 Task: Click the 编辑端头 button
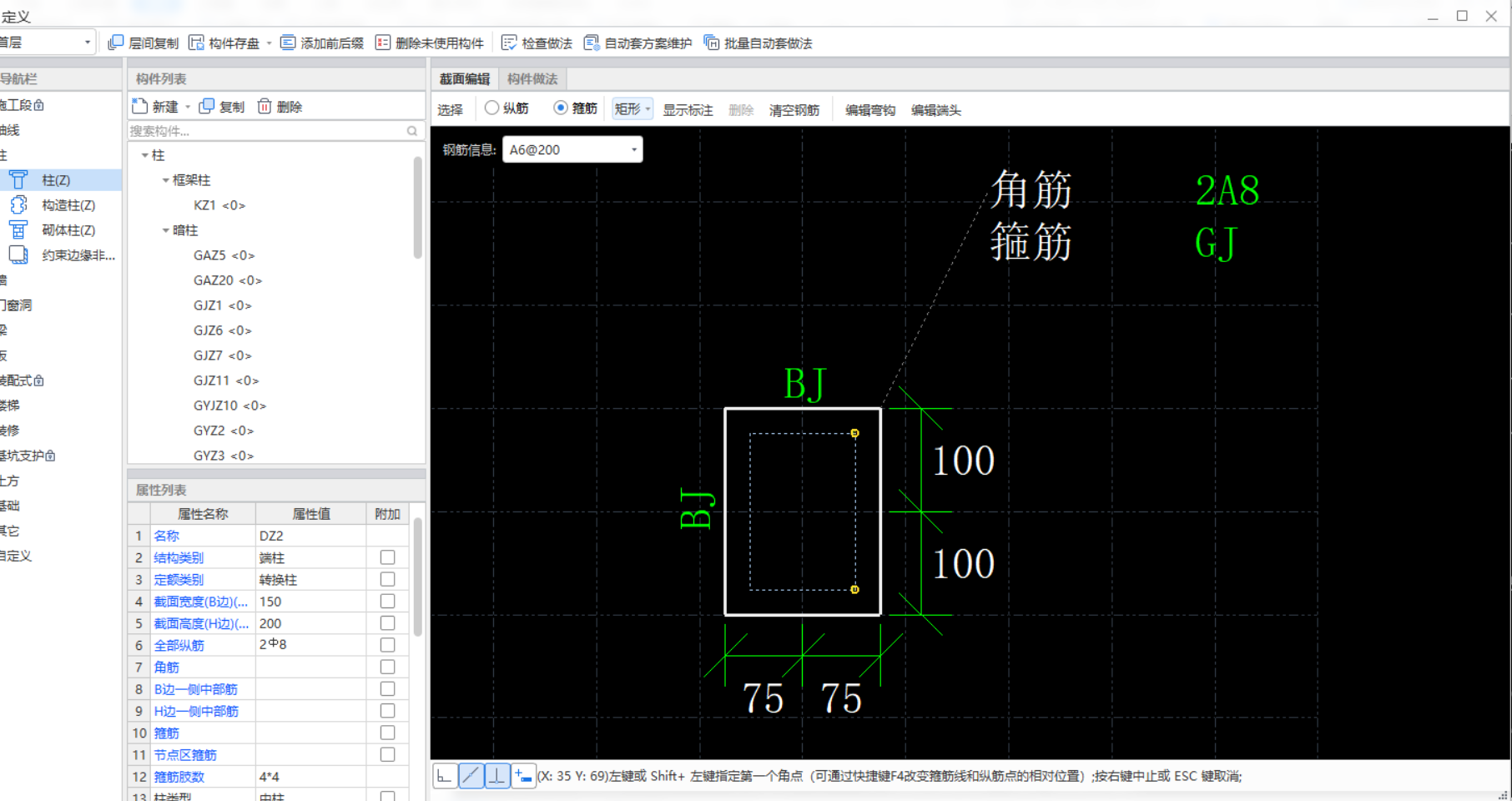(x=936, y=109)
